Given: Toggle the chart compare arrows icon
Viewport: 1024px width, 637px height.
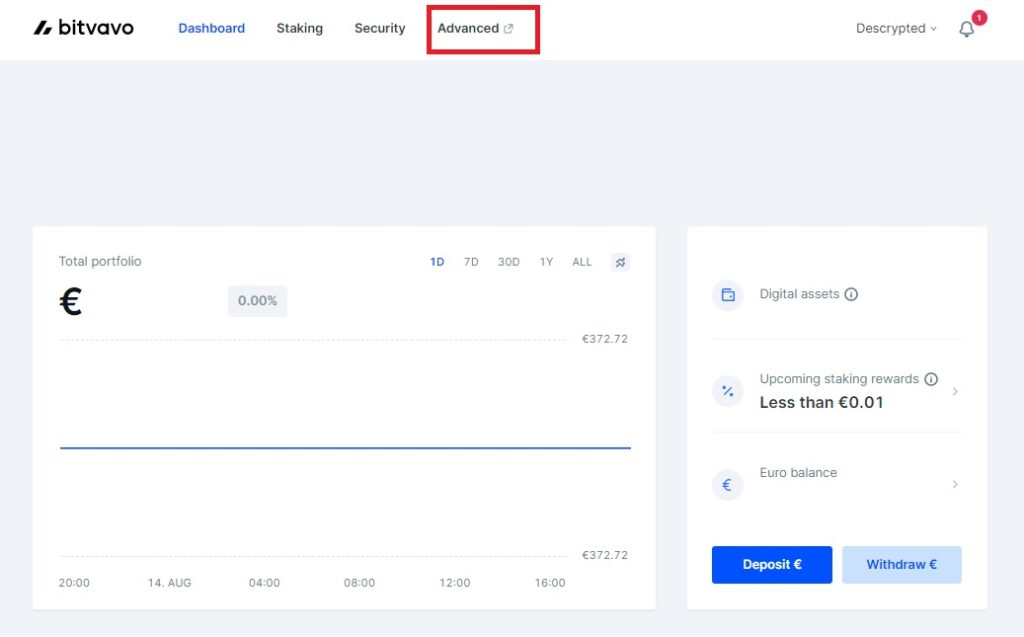Looking at the screenshot, I should click(620, 262).
